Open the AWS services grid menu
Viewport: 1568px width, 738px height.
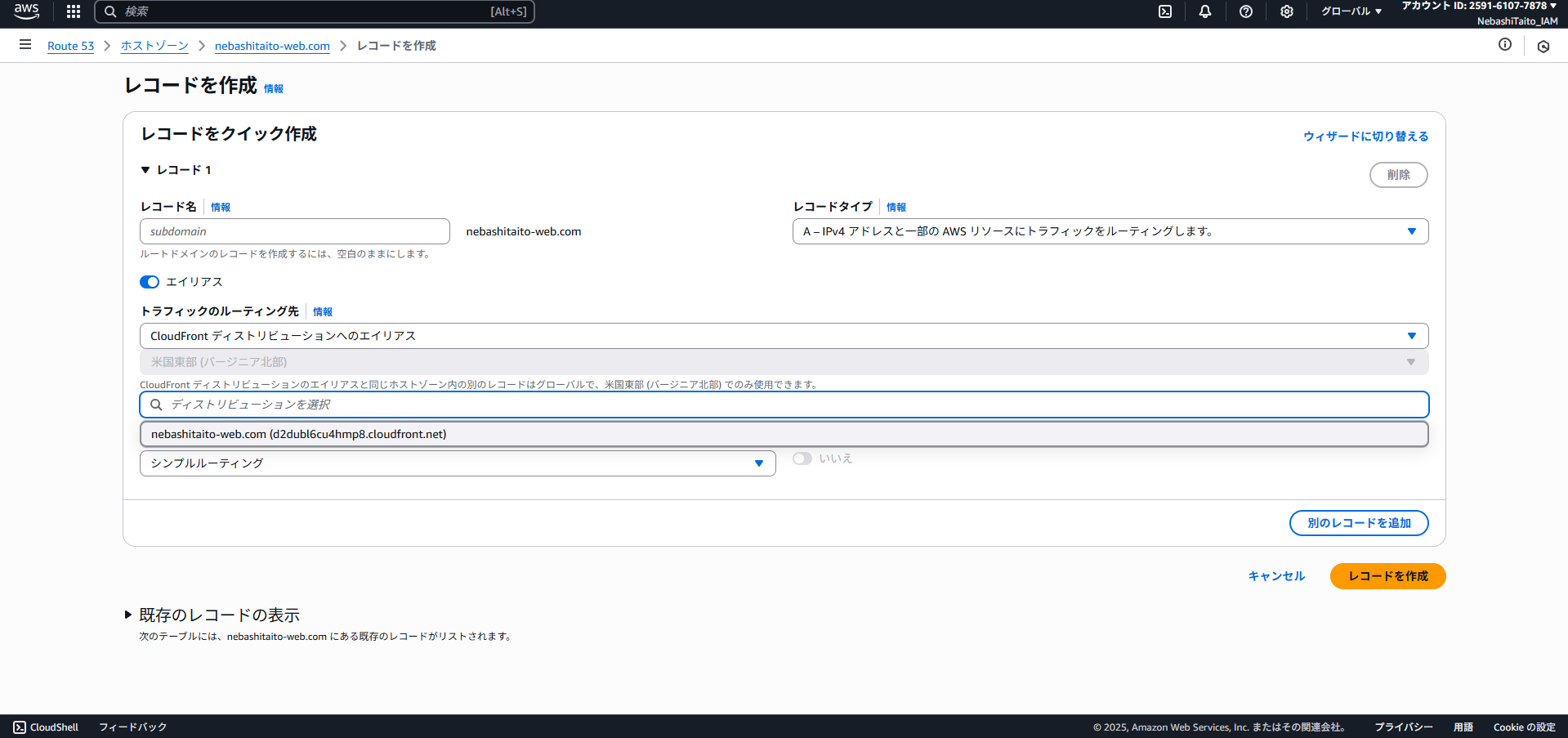point(74,11)
